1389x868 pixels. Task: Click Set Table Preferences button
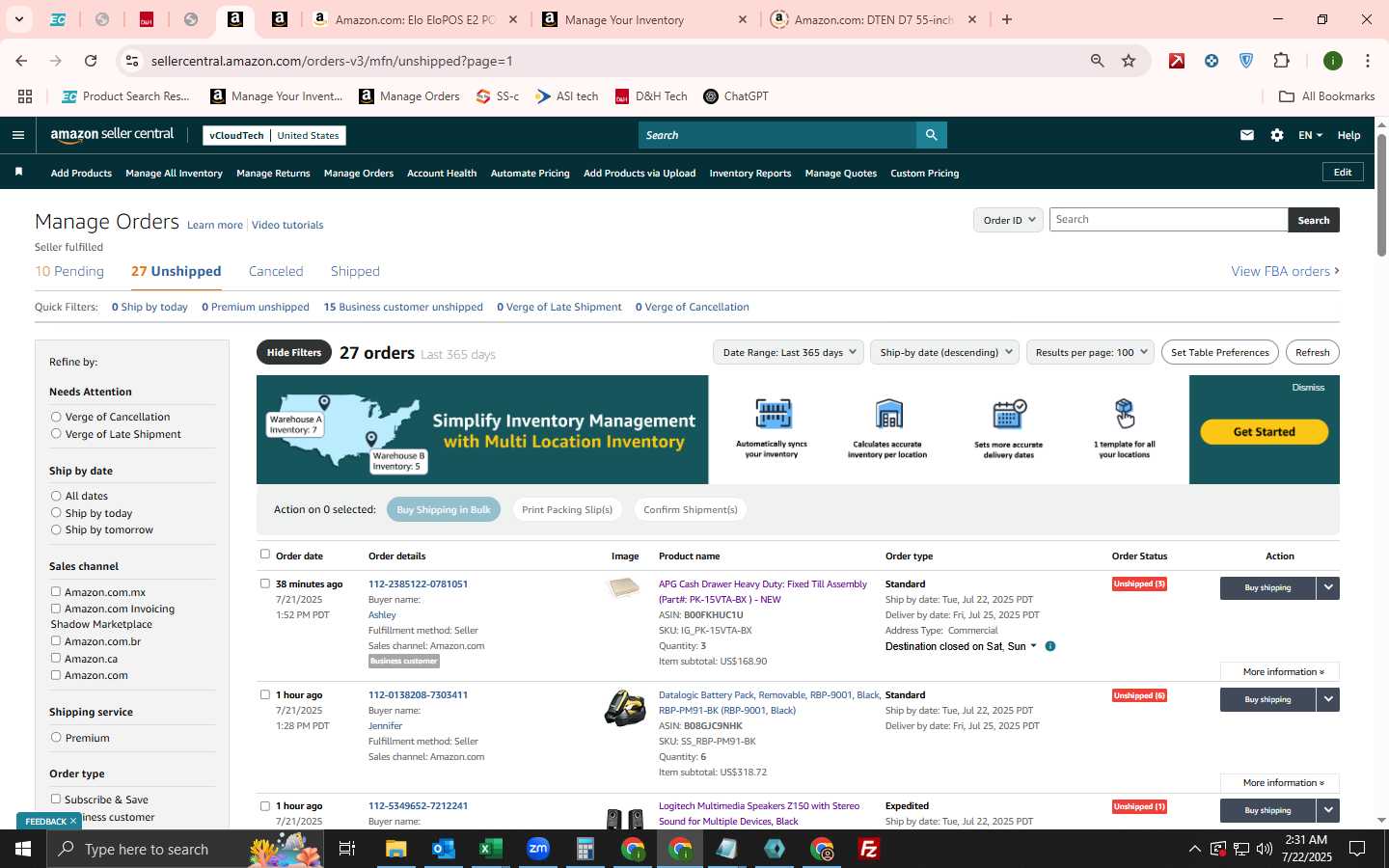point(1219,352)
